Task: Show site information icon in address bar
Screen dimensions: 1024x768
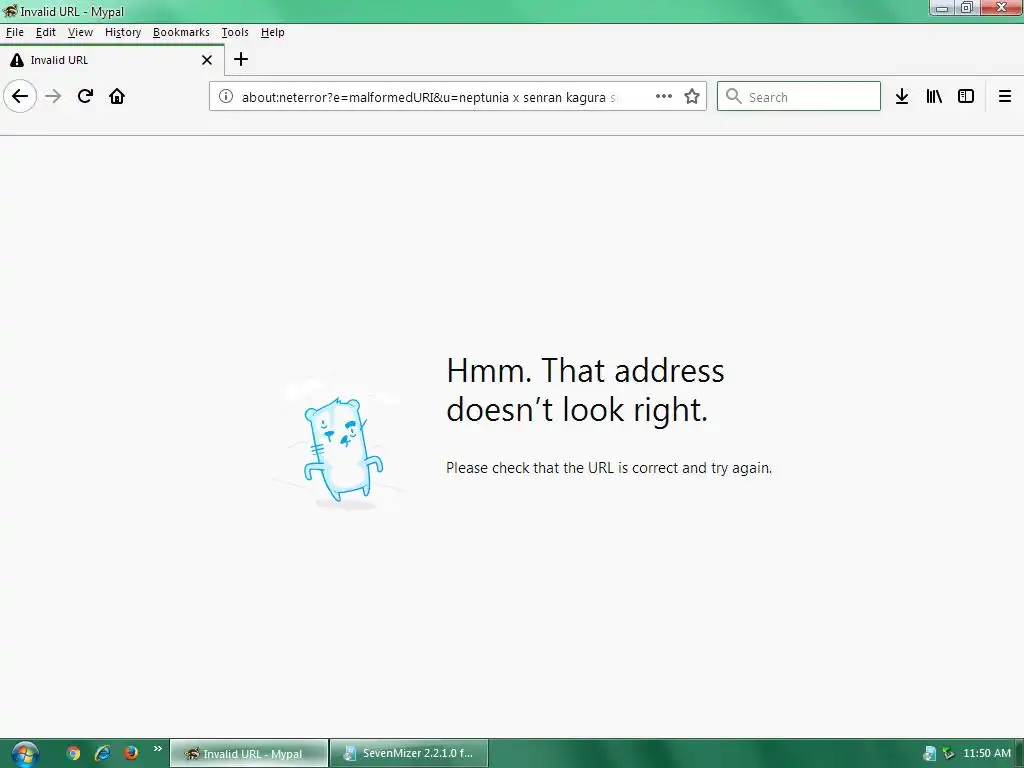Action: point(226,97)
